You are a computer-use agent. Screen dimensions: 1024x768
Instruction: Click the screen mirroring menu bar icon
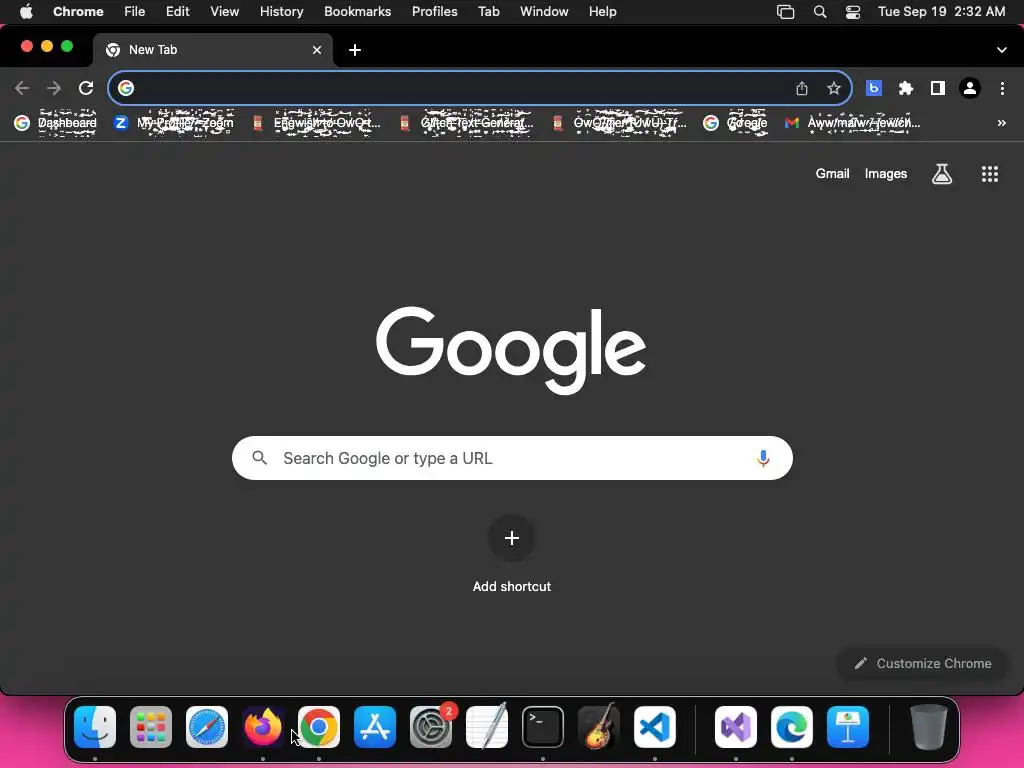[x=786, y=12]
